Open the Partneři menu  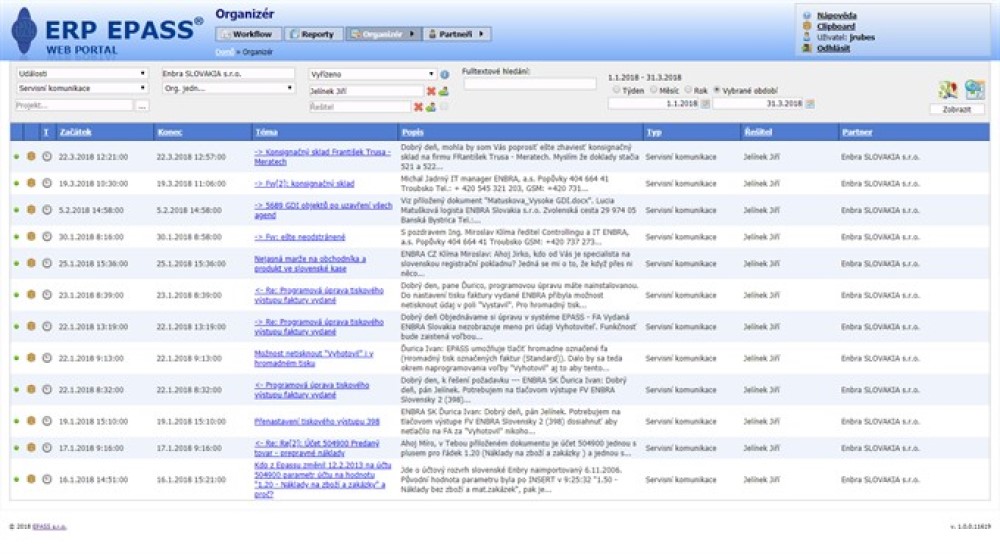click(x=457, y=34)
